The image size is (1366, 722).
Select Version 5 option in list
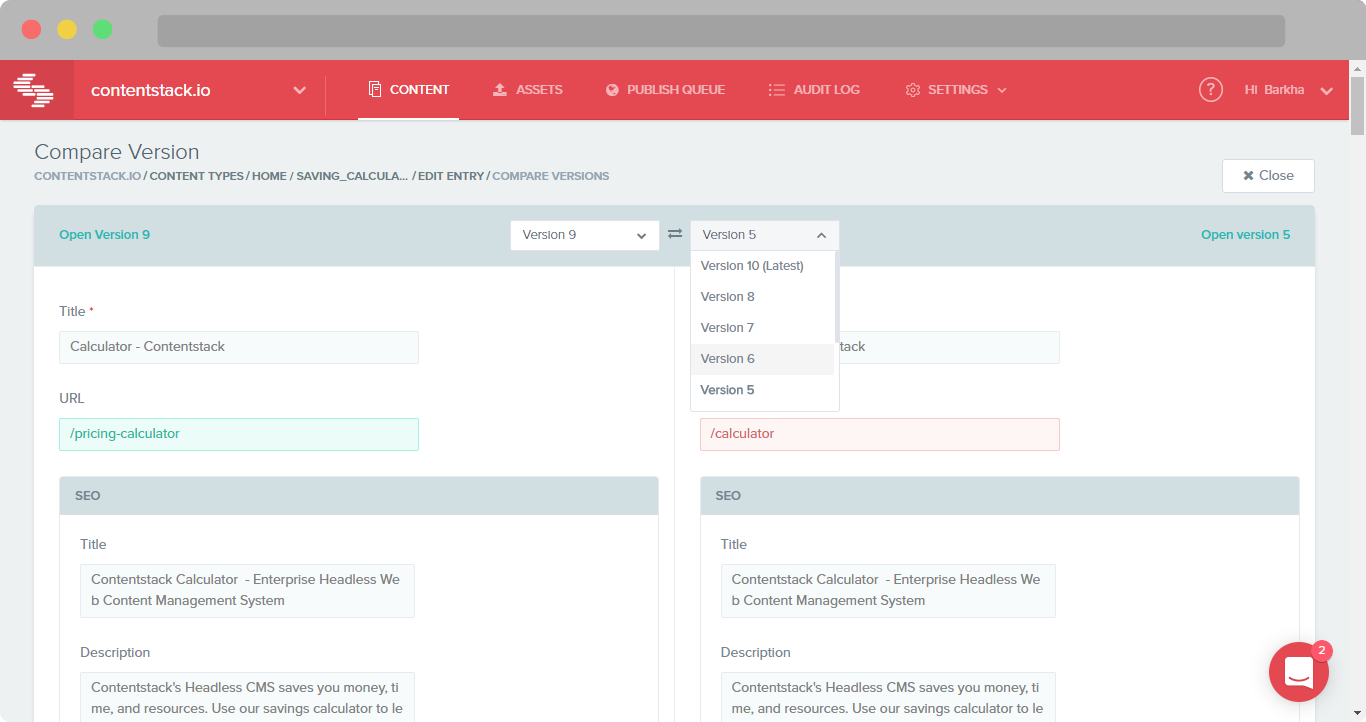point(762,390)
